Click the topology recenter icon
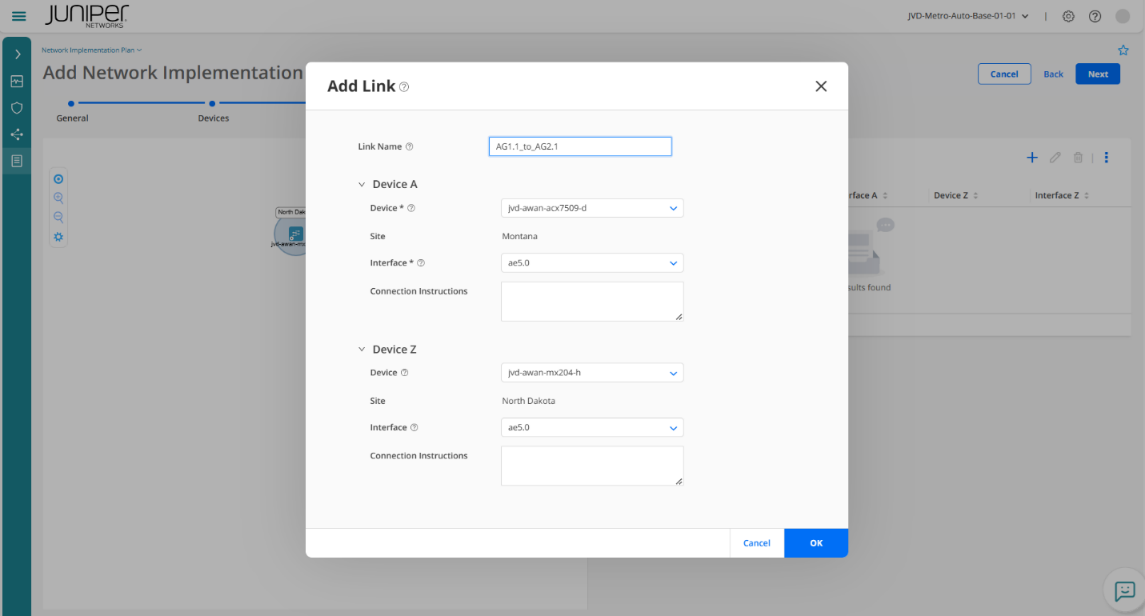Image resolution: width=1145 pixels, height=616 pixels. [x=58, y=179]
